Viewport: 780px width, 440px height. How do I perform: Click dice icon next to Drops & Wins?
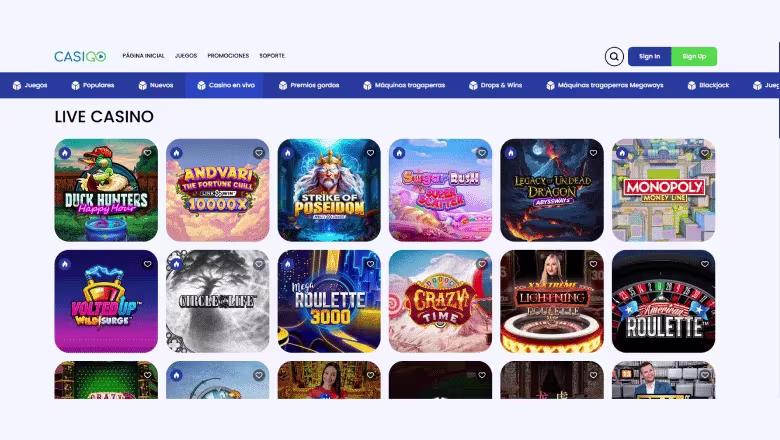coord(473,86)
